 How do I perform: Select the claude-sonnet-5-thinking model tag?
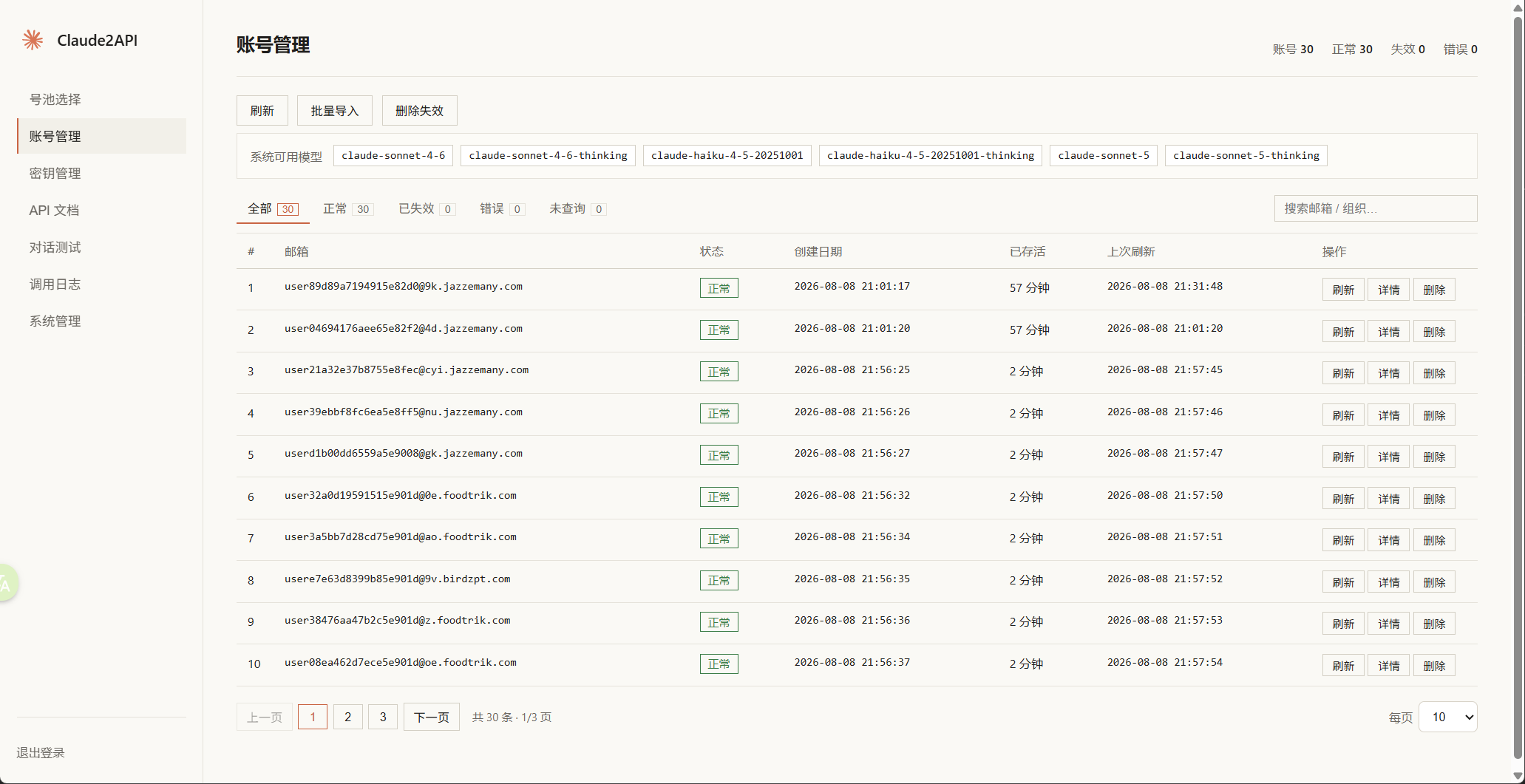click(x=1246, y=155)
